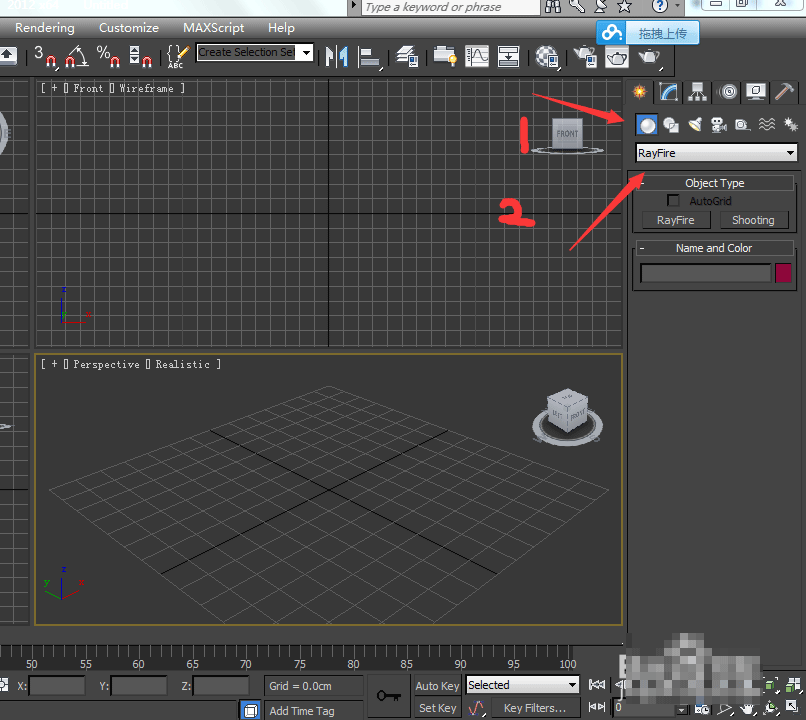Open the object color swatch
Screen dimensions: 806x720
click(783, 273)
